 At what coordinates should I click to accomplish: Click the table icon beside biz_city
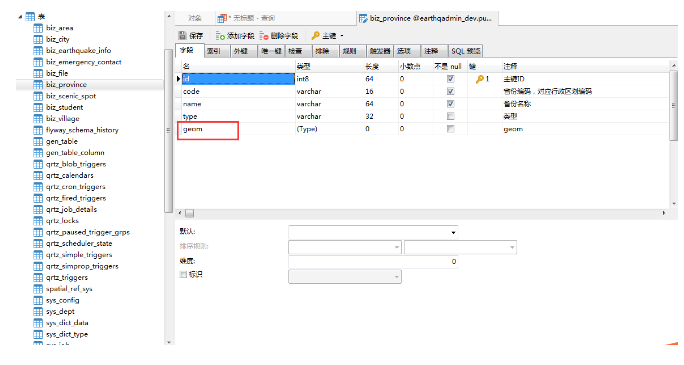(38, 40)
